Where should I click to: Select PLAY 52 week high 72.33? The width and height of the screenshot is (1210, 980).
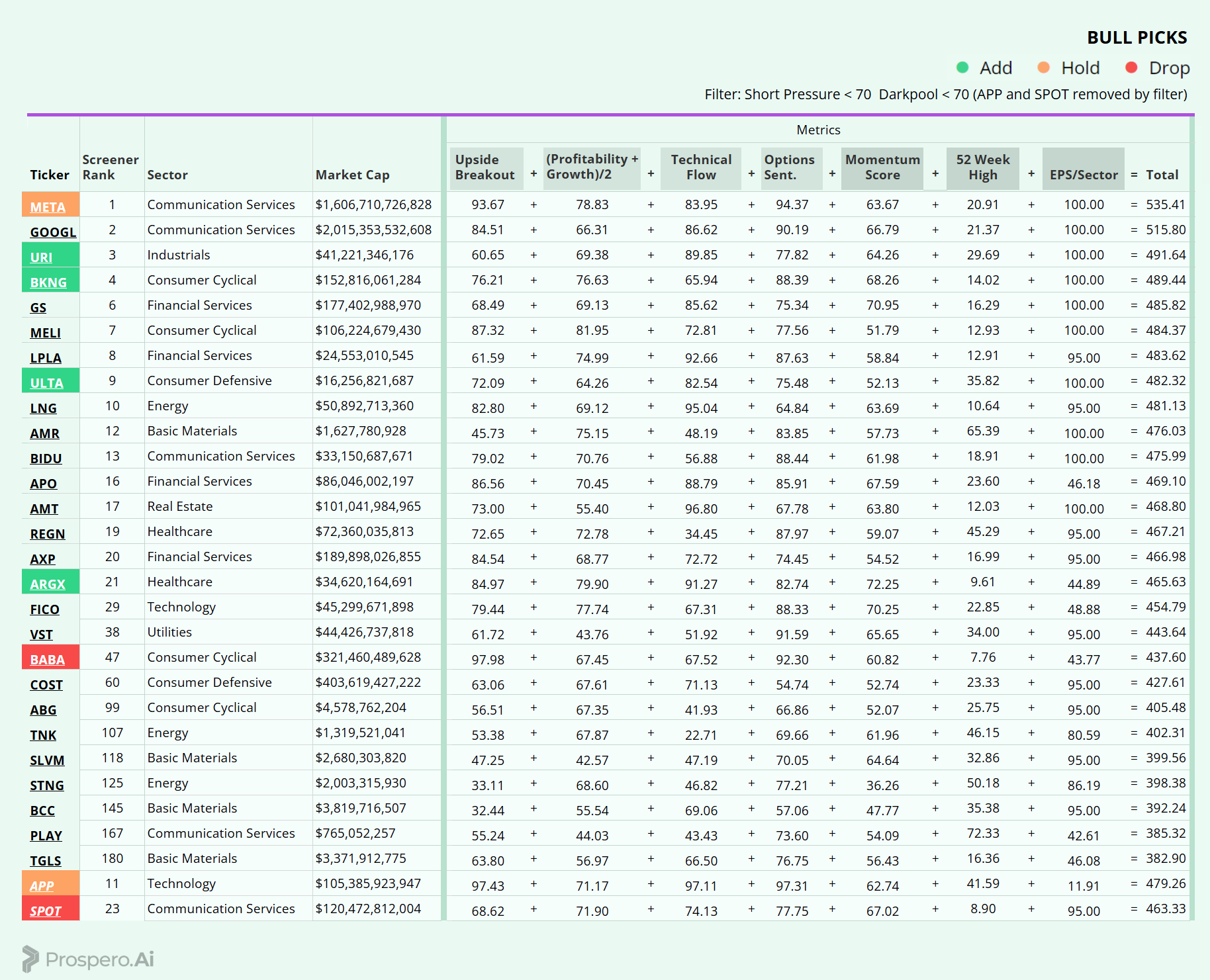click(x=983, y=833)
